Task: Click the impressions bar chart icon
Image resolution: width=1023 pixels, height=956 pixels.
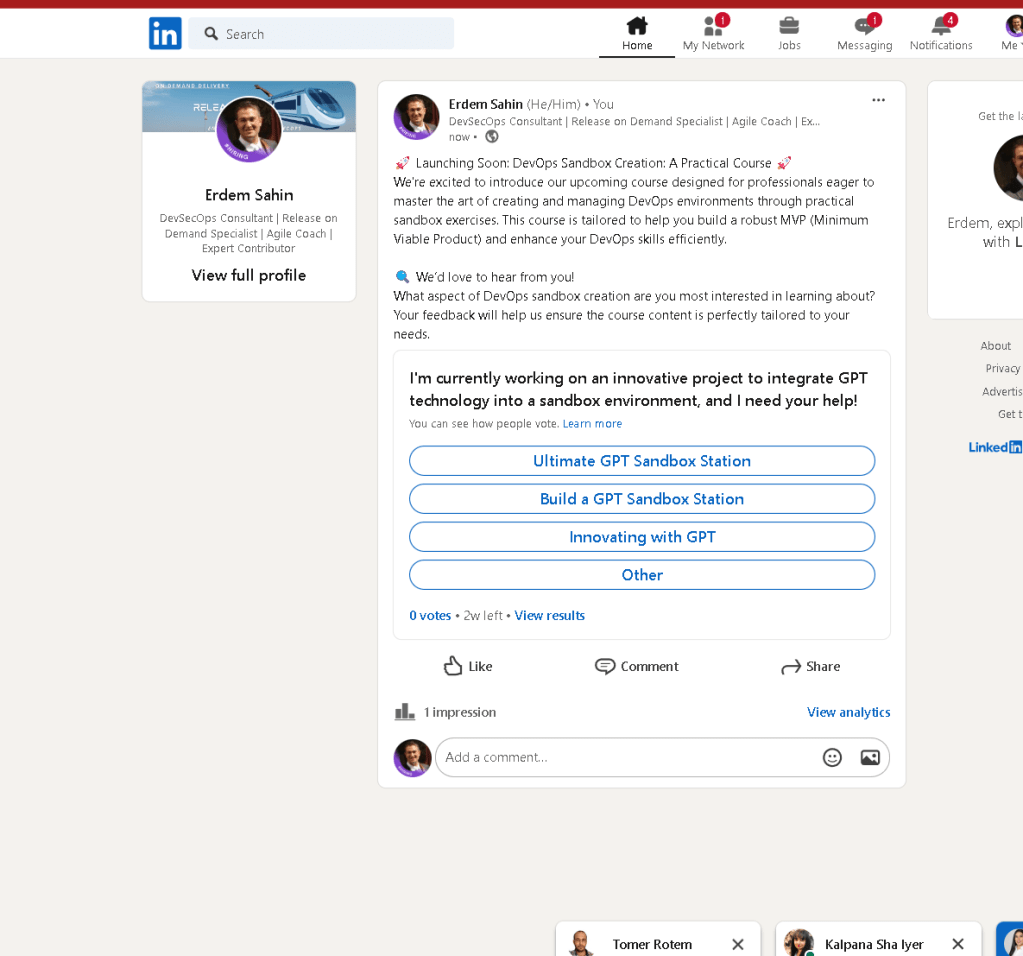Action: coord(405,712)
